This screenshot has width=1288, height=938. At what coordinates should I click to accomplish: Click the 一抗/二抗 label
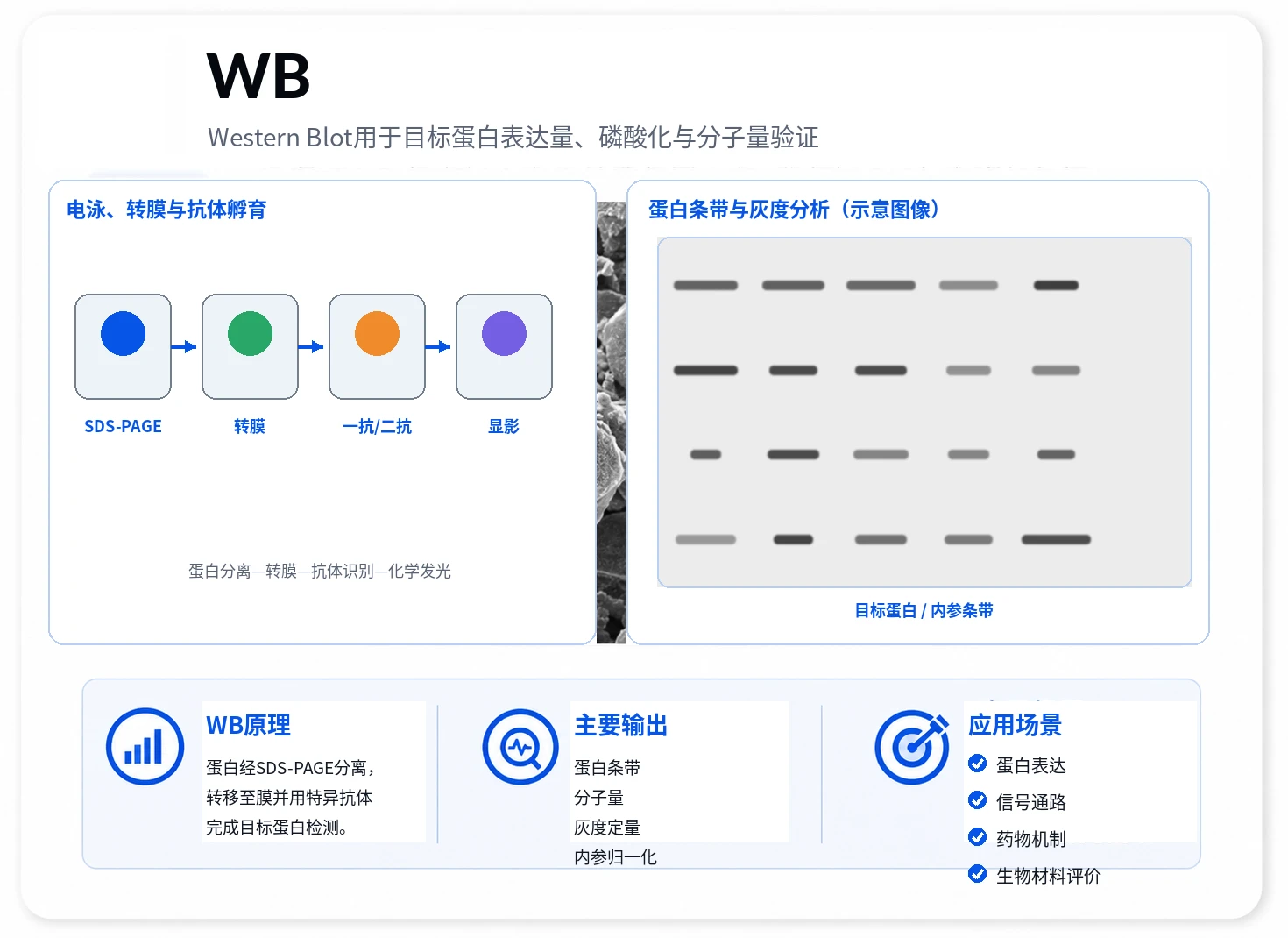377,426
